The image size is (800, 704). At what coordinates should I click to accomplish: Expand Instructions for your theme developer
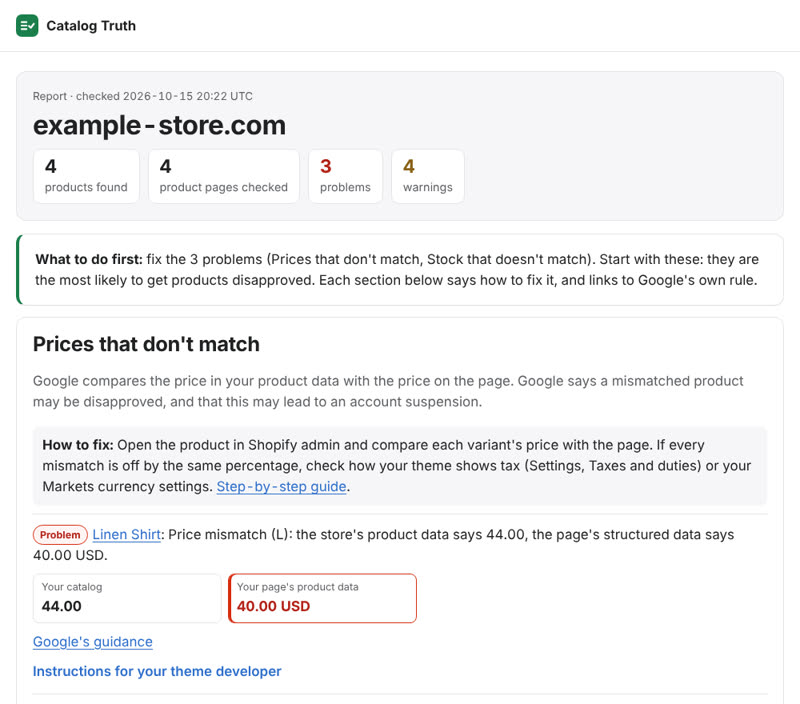pos(157,671)
